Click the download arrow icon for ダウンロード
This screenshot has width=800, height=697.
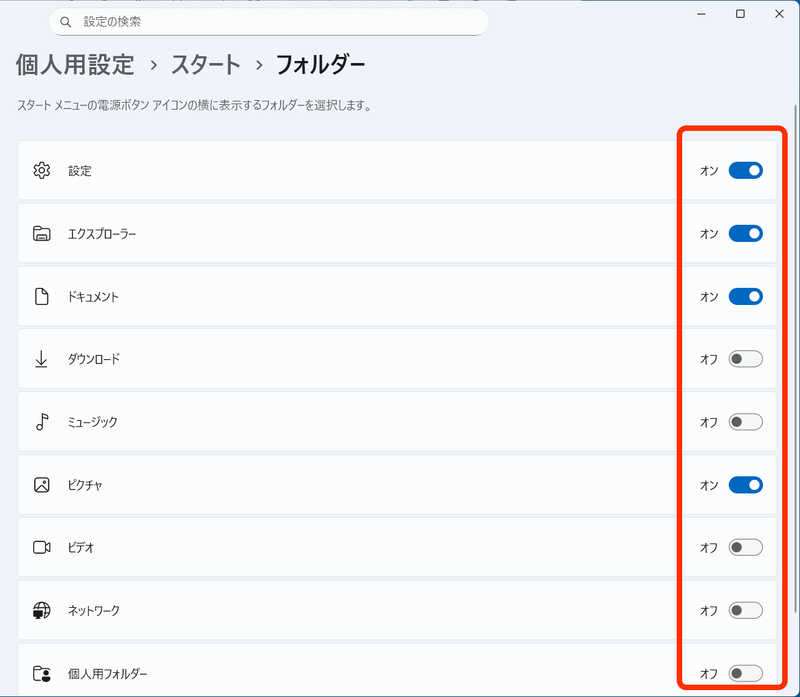[x=41, y=359]
